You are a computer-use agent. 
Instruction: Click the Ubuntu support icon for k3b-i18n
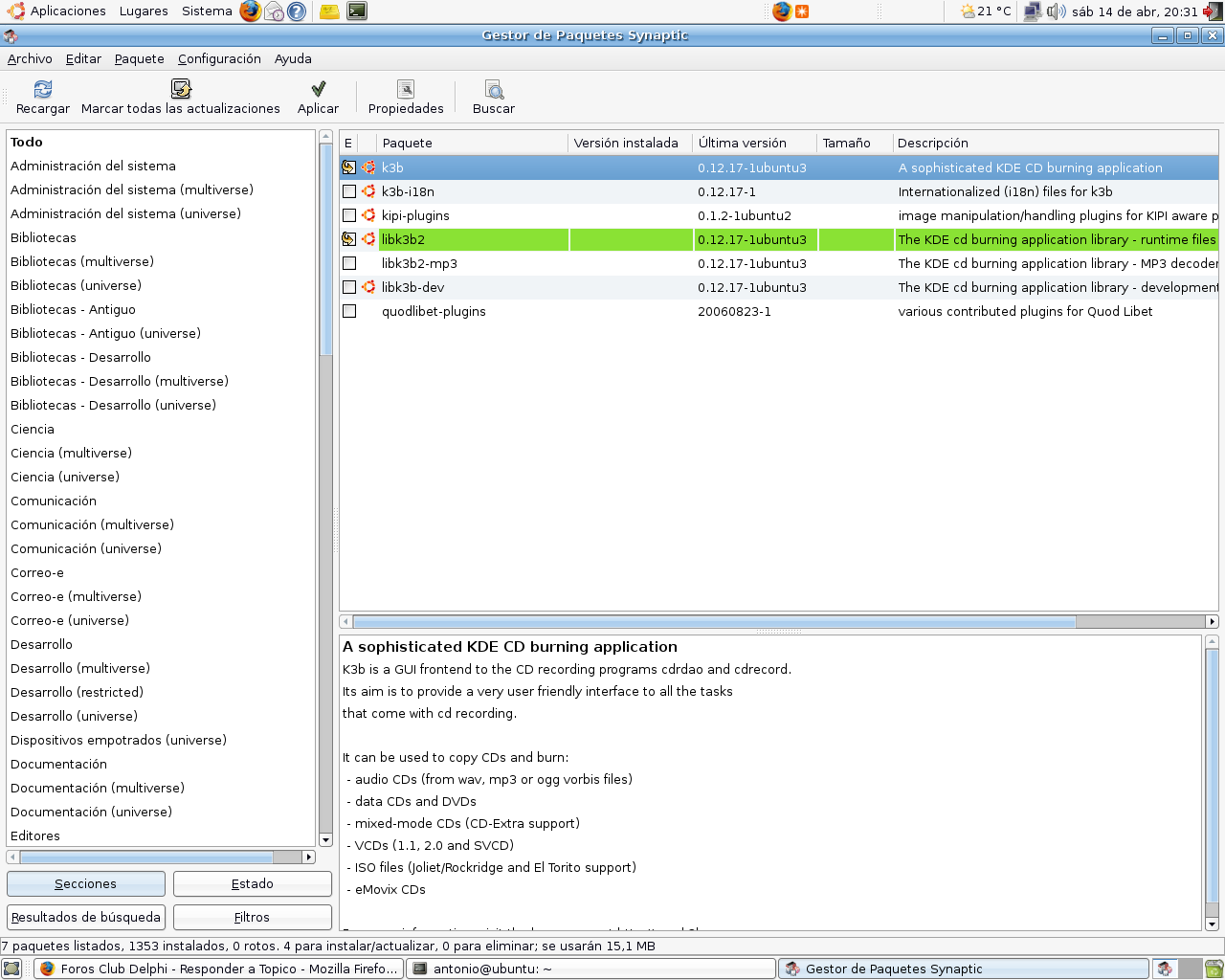(x=368, y=191)
